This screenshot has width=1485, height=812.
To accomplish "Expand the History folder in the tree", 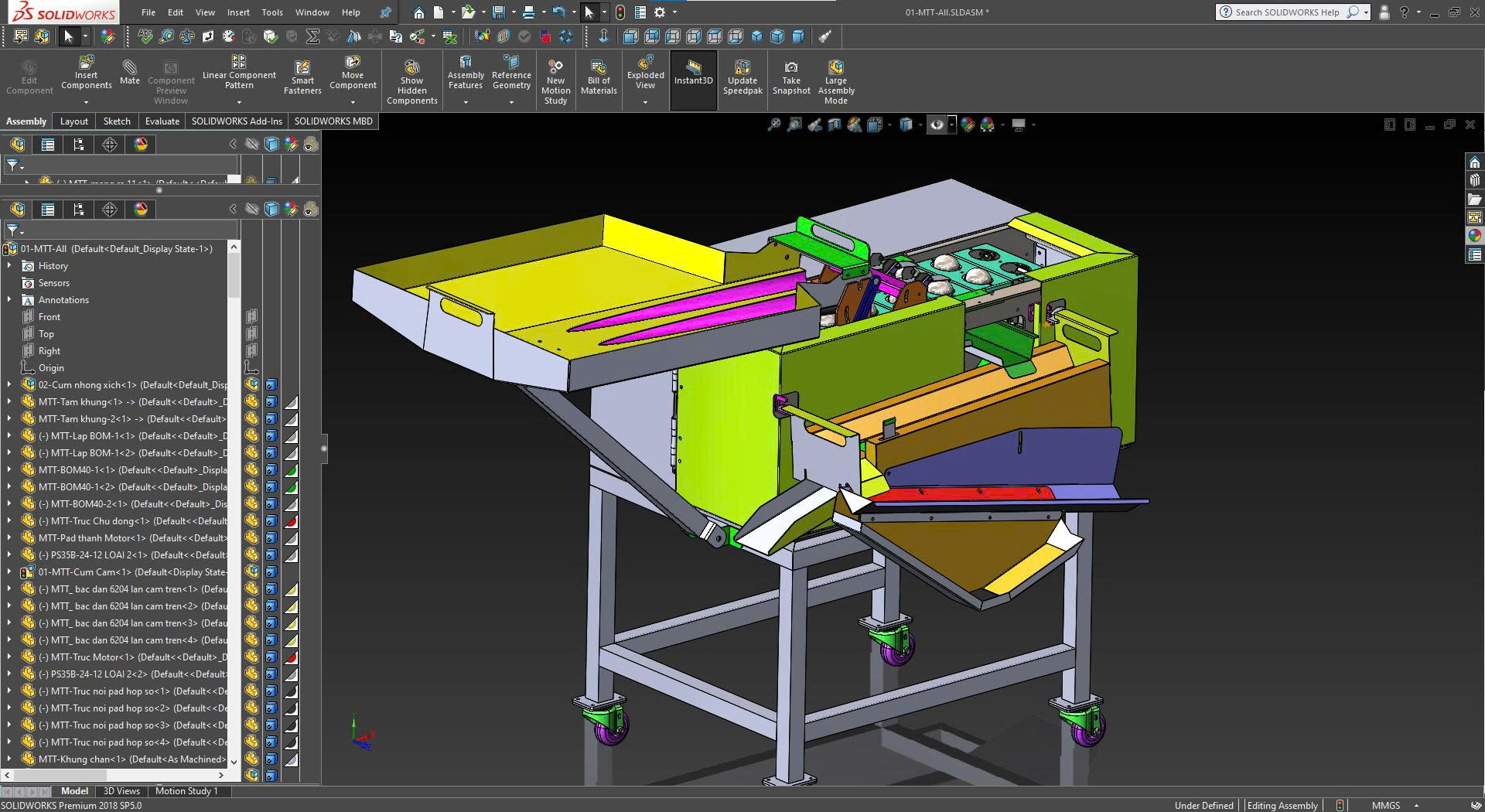I will click(9, 266).
